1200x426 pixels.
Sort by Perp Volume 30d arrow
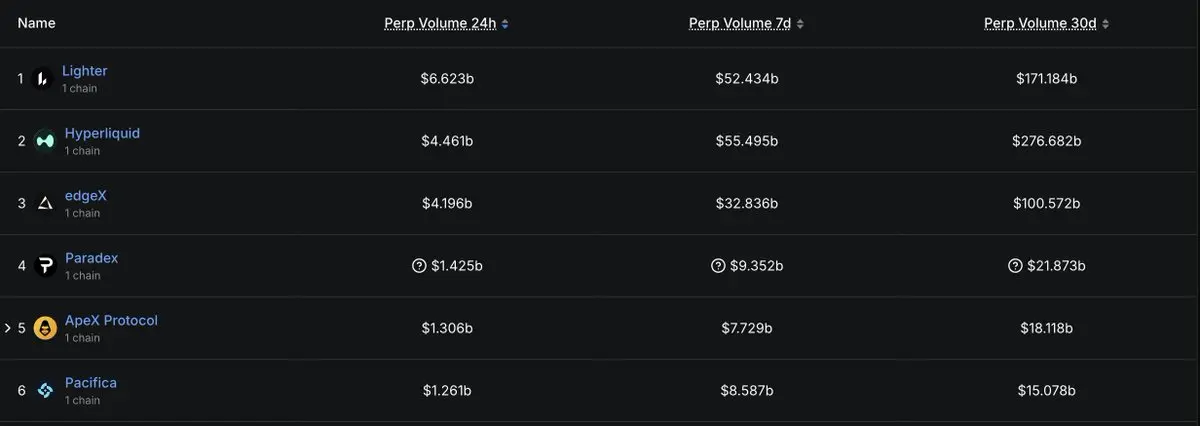click(x=1105, y=24)
